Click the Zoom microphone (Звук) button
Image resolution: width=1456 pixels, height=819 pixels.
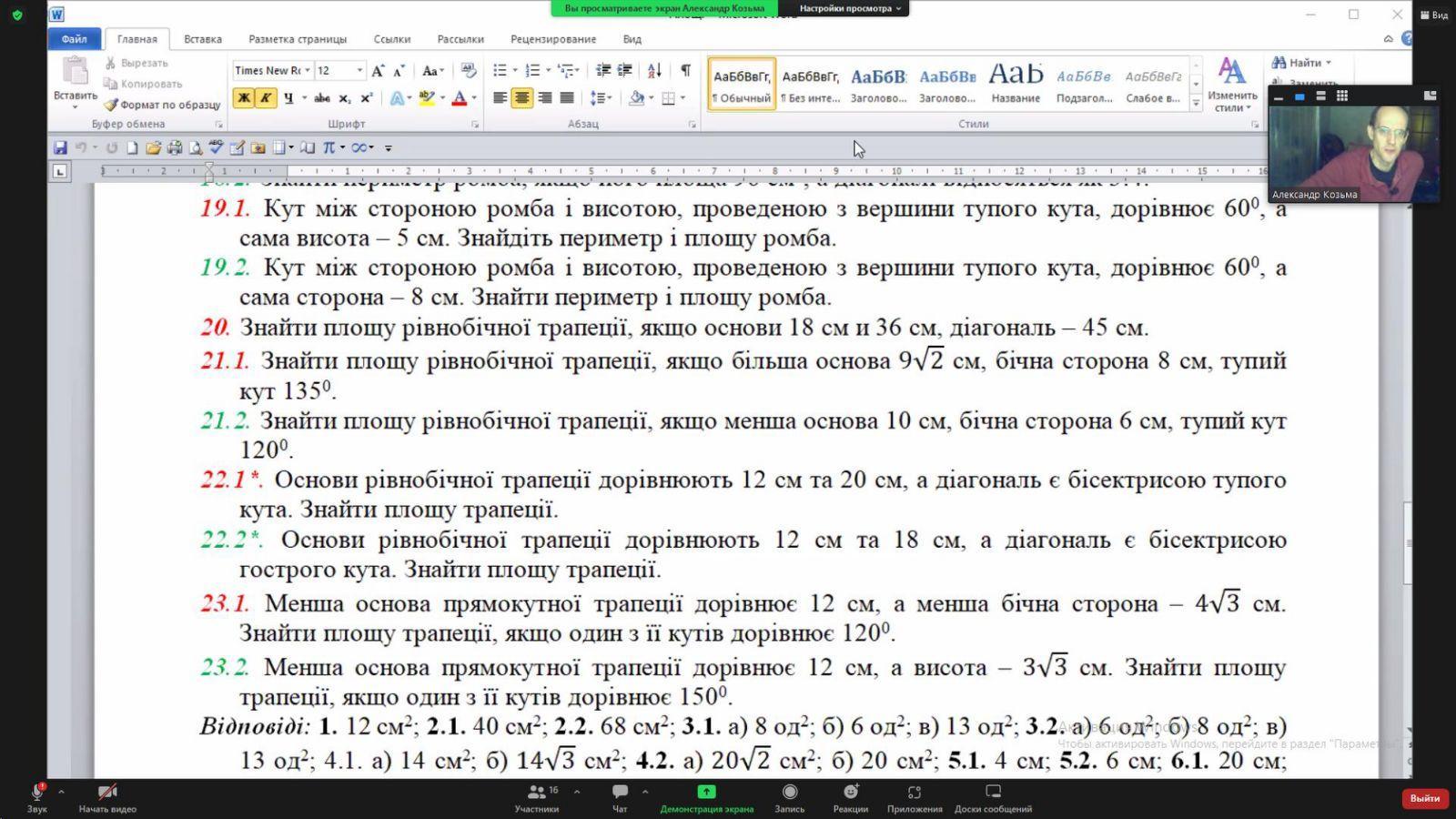37,798
